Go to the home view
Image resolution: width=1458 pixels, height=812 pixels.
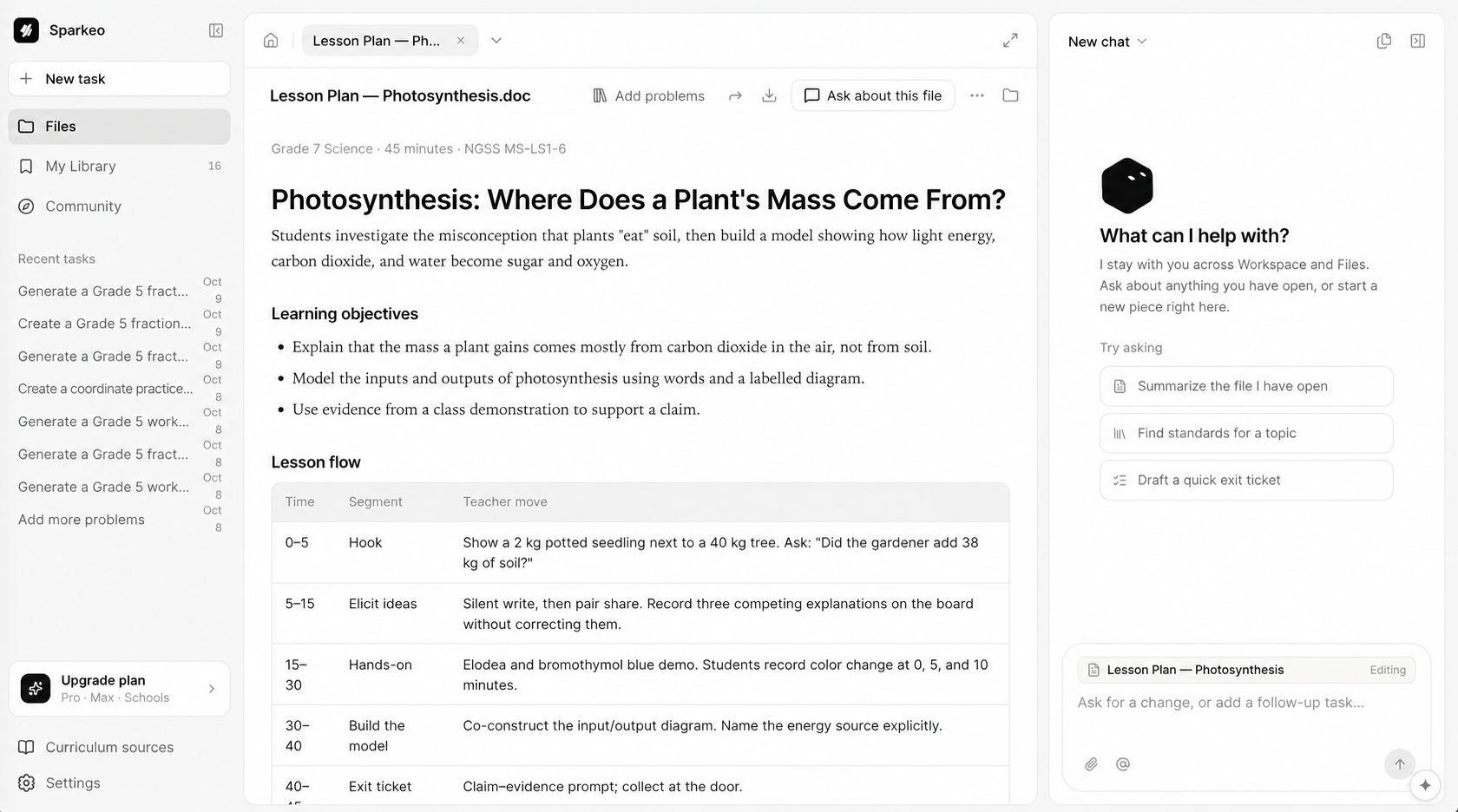tap(271, 41)
